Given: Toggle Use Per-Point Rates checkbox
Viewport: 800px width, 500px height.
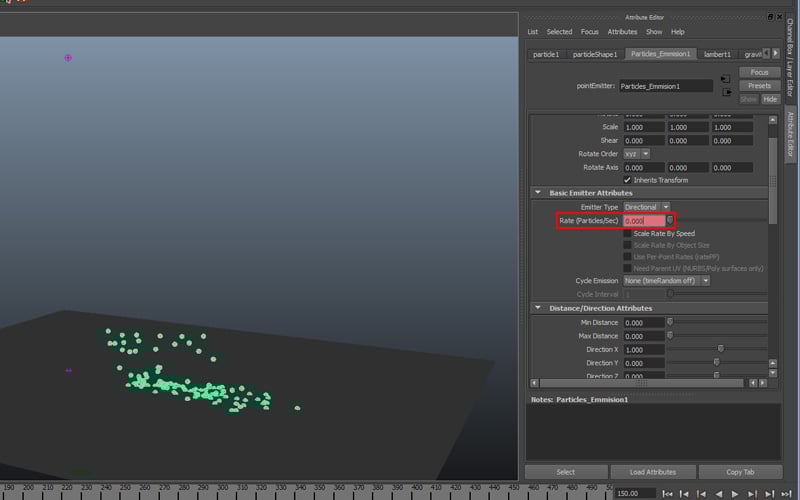Looking at the screenshot, I should coord(627,257).
